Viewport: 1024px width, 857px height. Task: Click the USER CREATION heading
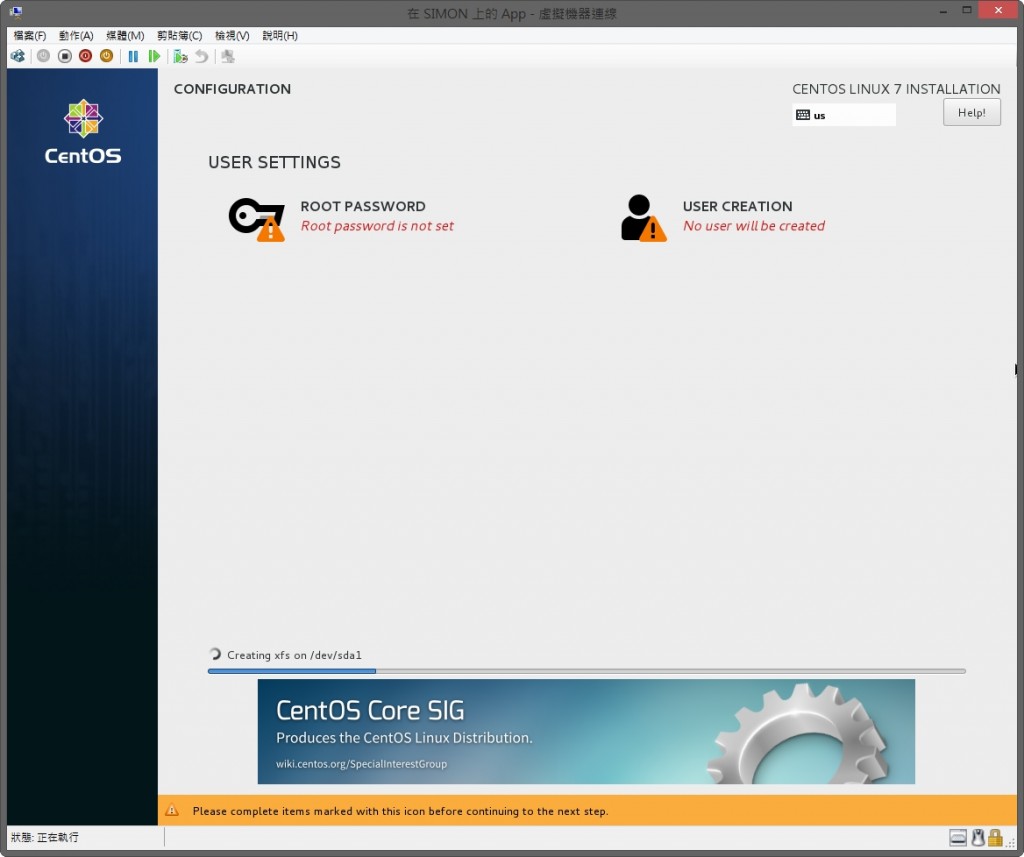737,206
